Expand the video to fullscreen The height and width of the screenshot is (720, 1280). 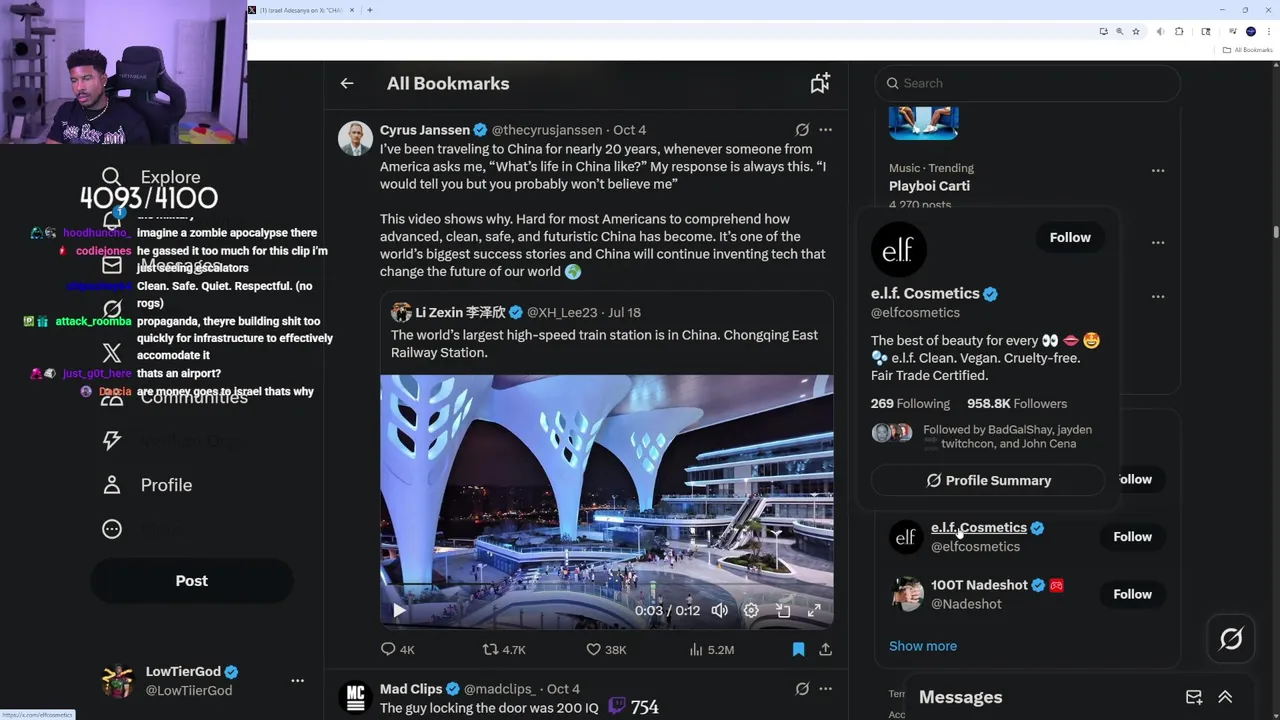click(x=815, y=610)
